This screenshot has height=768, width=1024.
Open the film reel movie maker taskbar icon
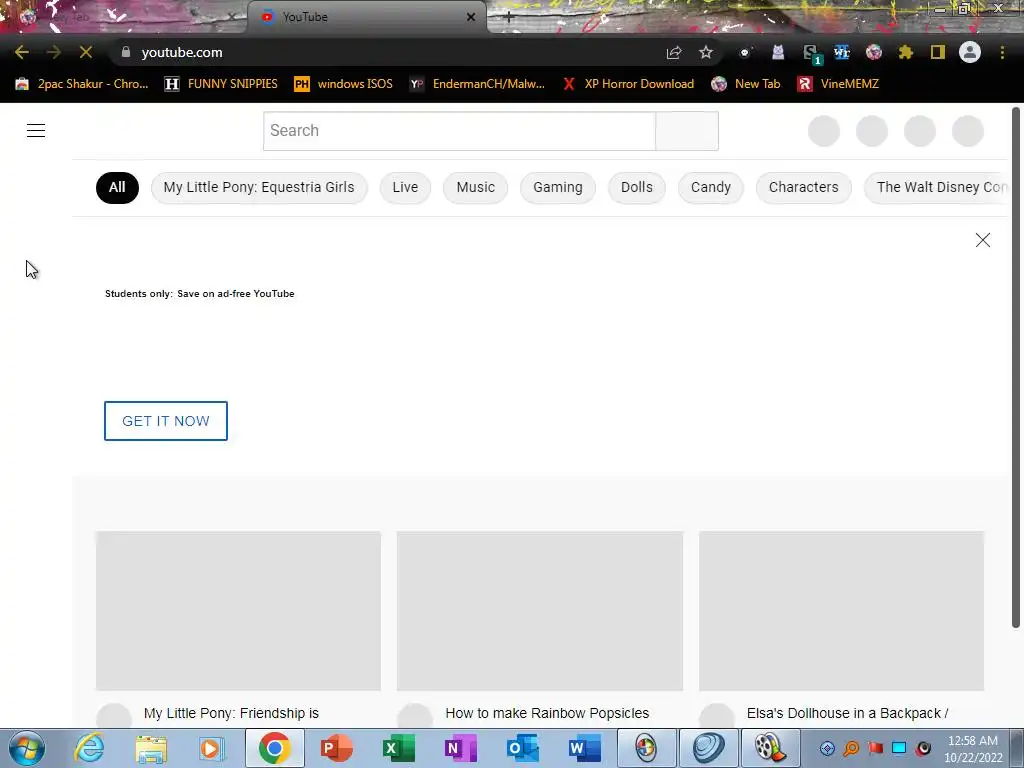(x=770, y=748)
